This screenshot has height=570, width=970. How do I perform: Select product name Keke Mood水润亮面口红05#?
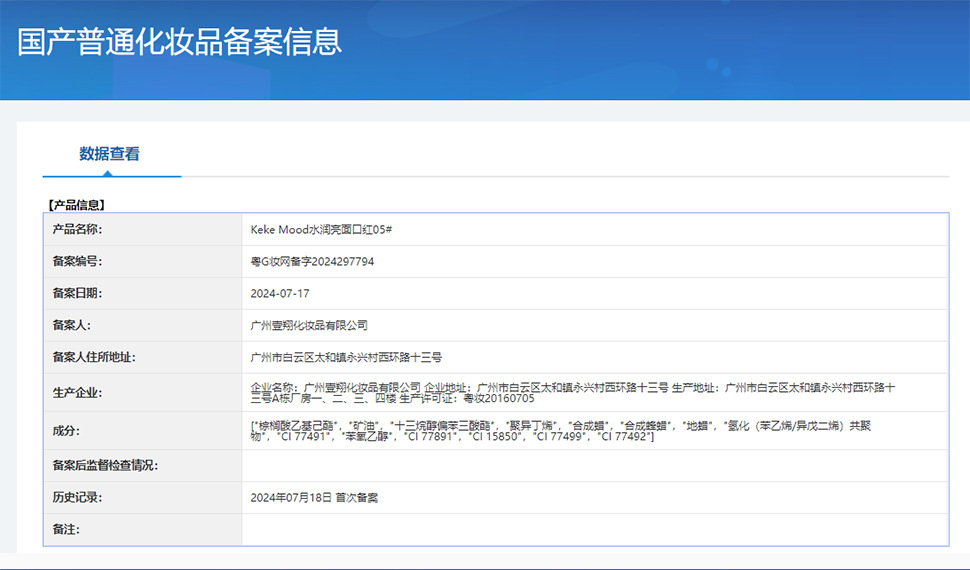point(321,230)
